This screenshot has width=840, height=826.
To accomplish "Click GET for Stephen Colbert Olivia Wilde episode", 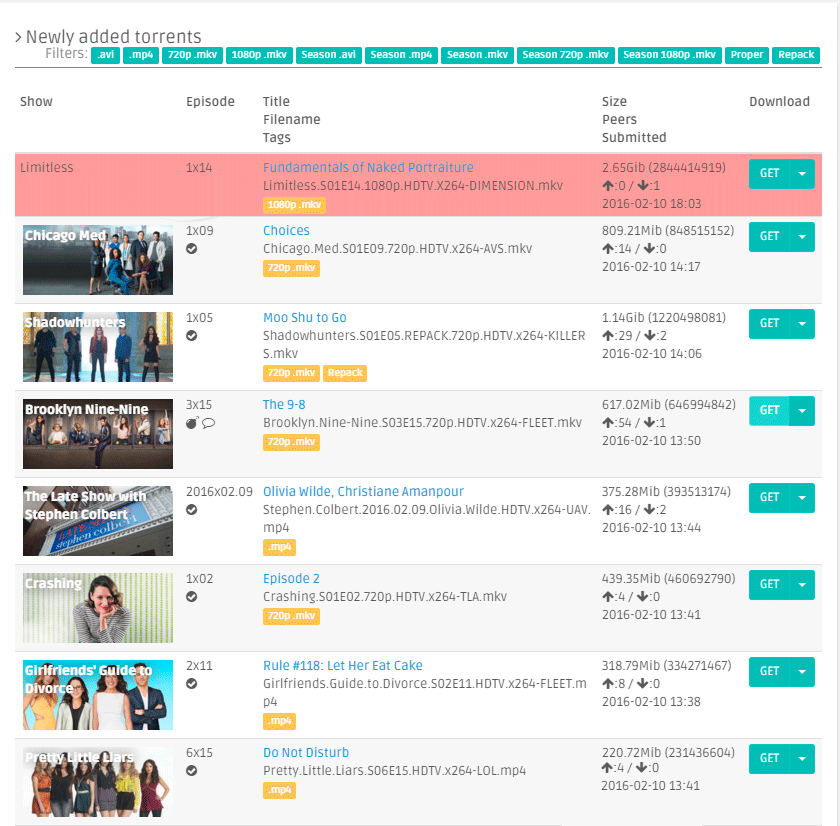I will pyautogui.click(x=769, y=498).
